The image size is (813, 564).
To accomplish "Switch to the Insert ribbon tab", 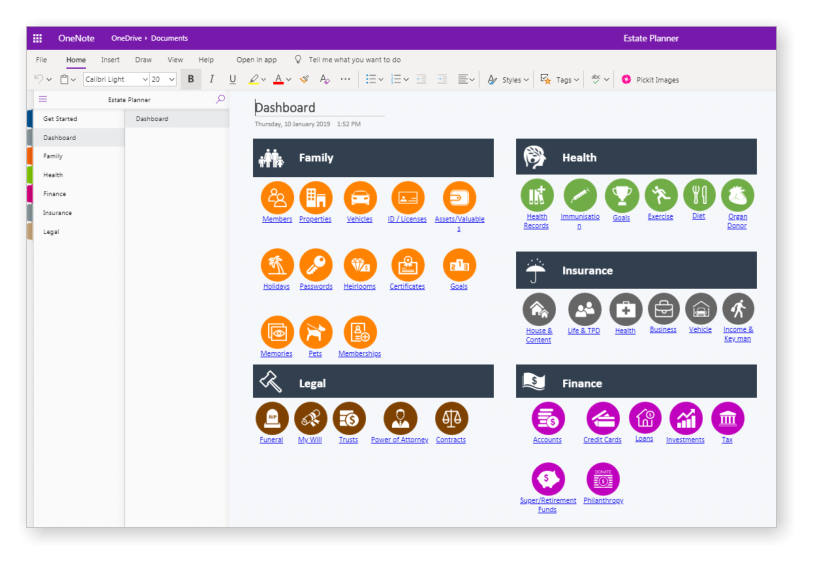I will click(110, 60).
